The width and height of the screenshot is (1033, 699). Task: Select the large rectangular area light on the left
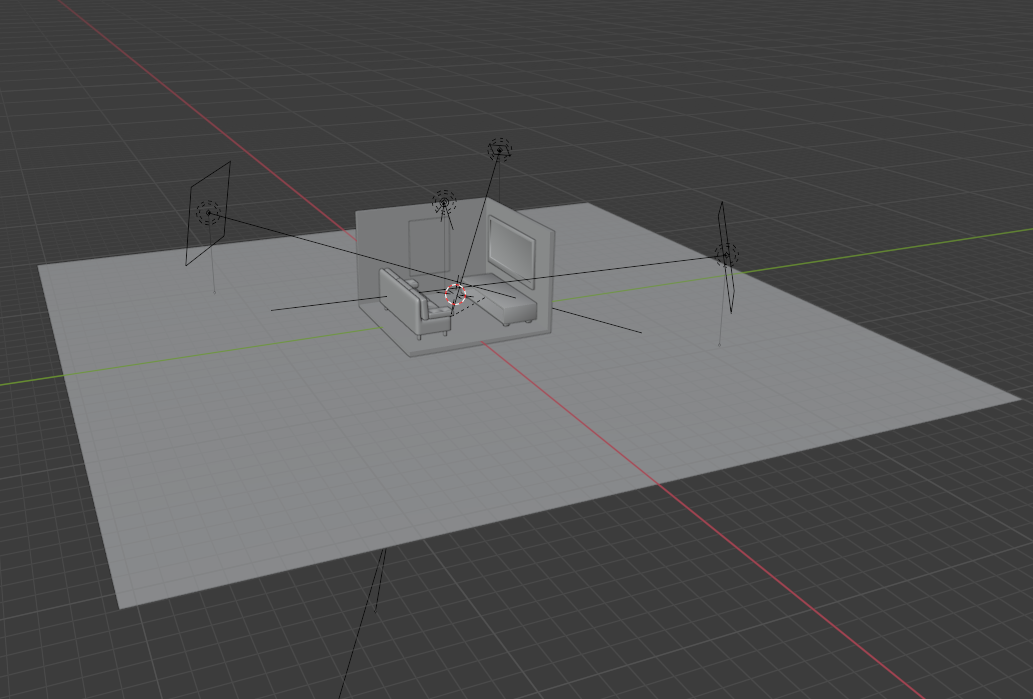point(208,213)
